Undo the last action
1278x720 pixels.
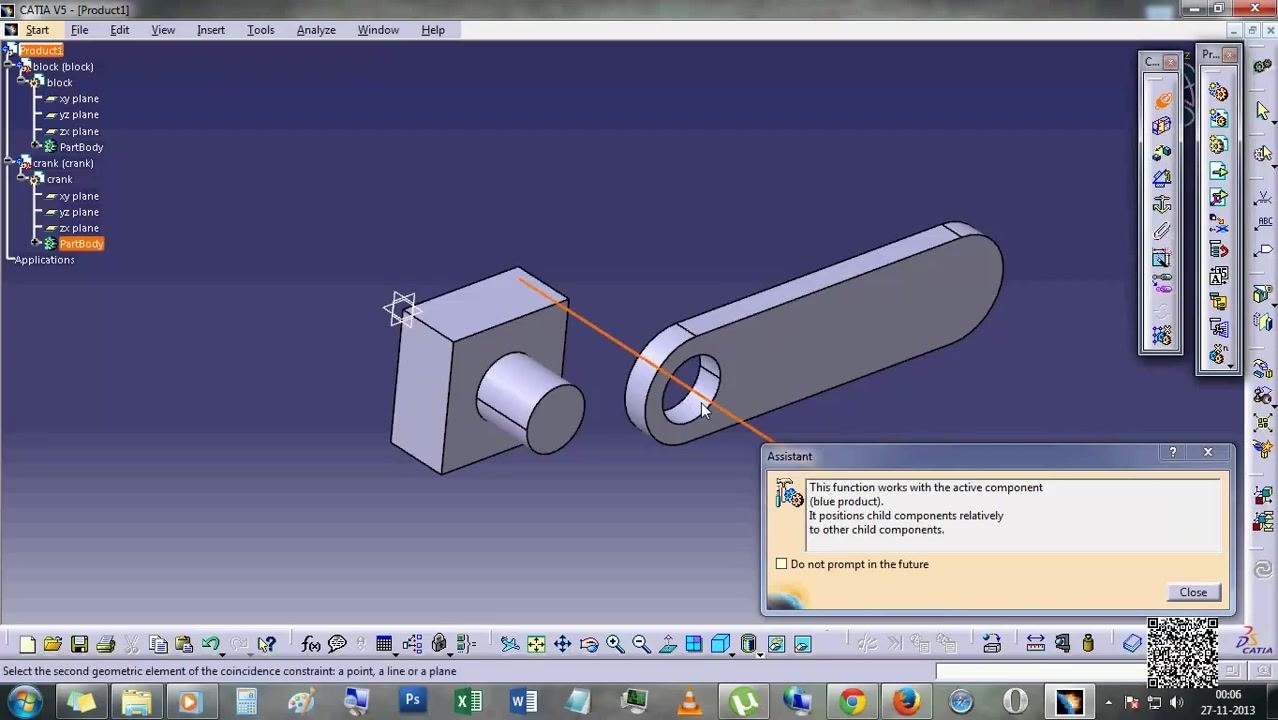[210, 644]
